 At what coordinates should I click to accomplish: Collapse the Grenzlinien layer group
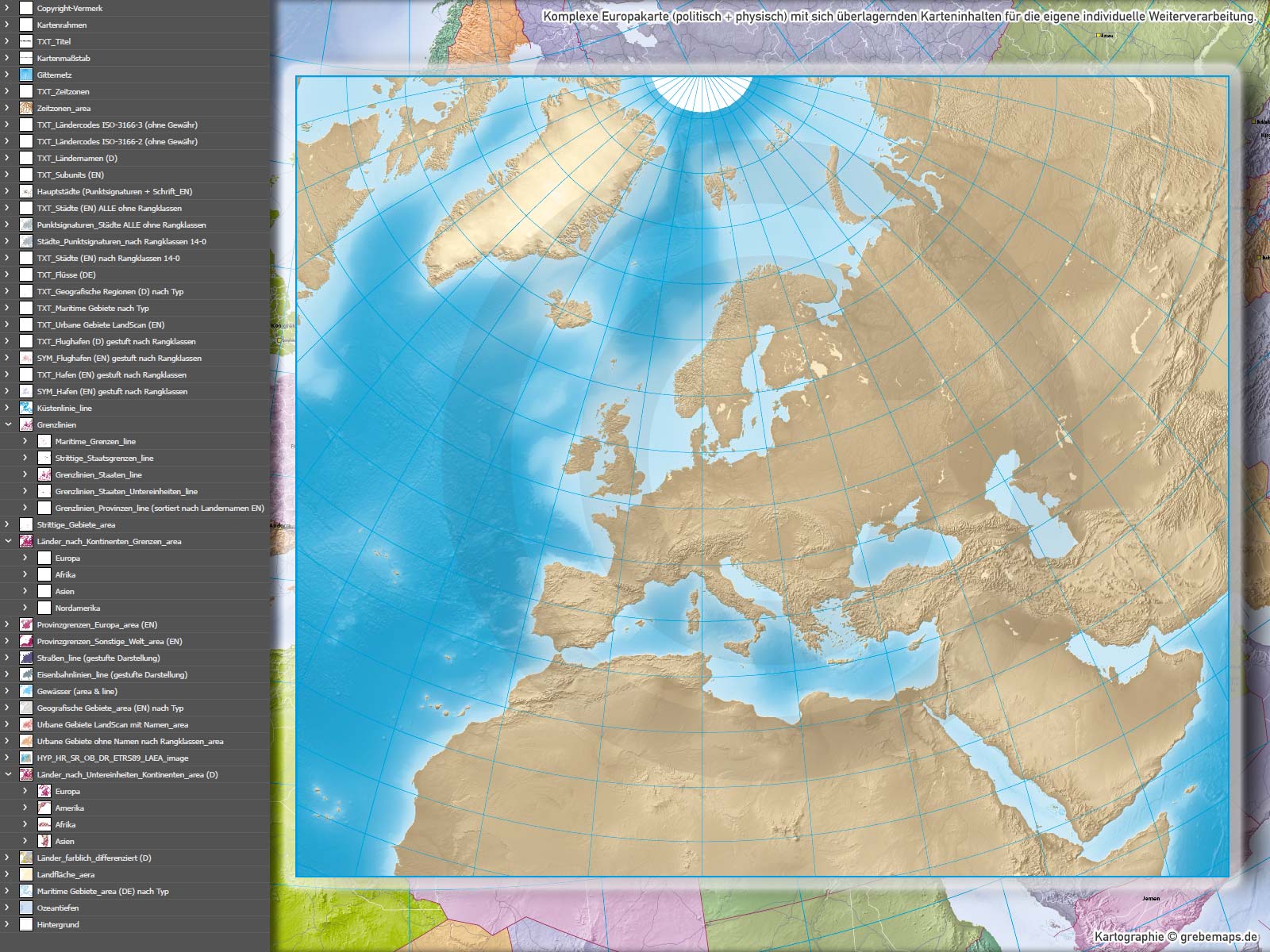pyautogui.click(x=8, y=424)
